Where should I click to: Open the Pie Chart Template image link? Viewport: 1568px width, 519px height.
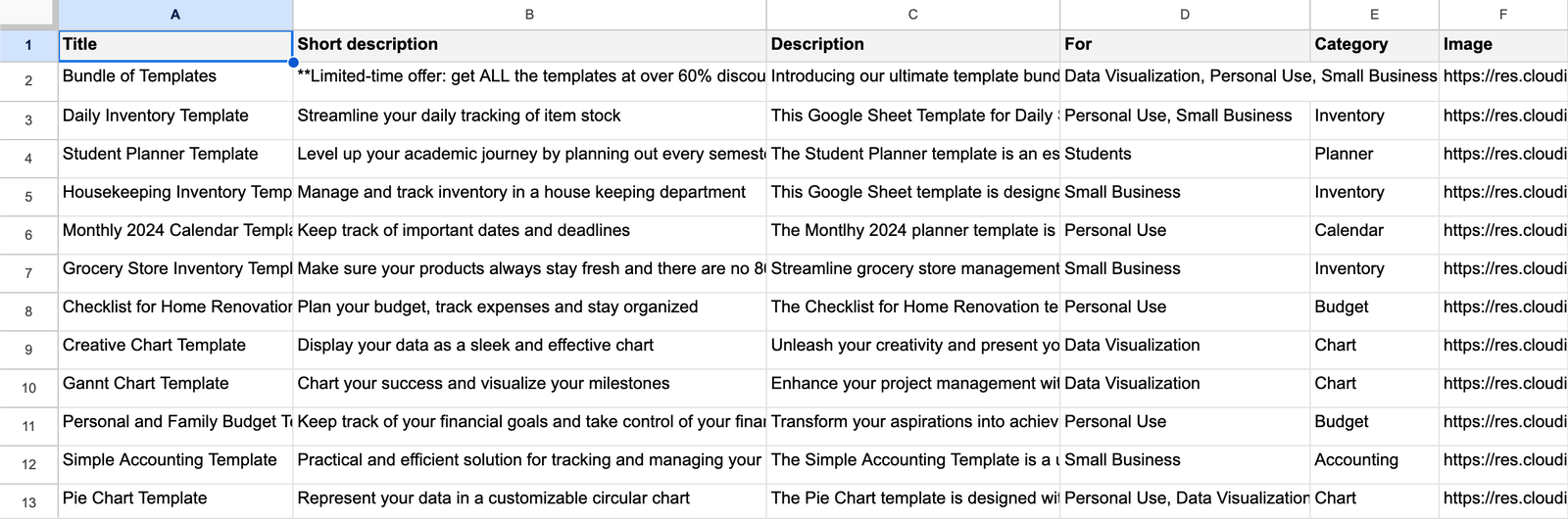[1503, 498]
